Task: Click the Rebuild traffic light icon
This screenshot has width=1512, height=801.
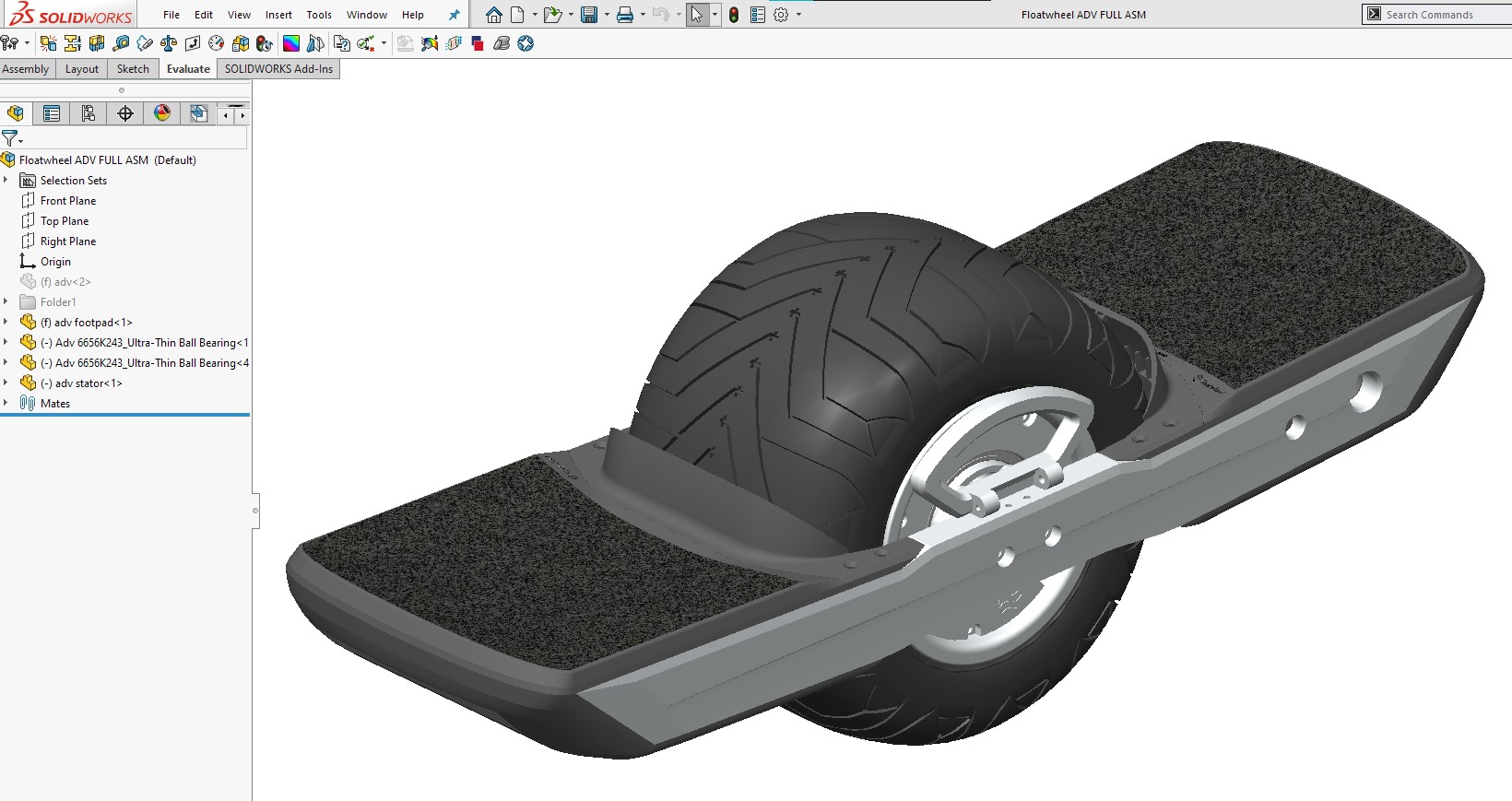Action: [734, 15]
